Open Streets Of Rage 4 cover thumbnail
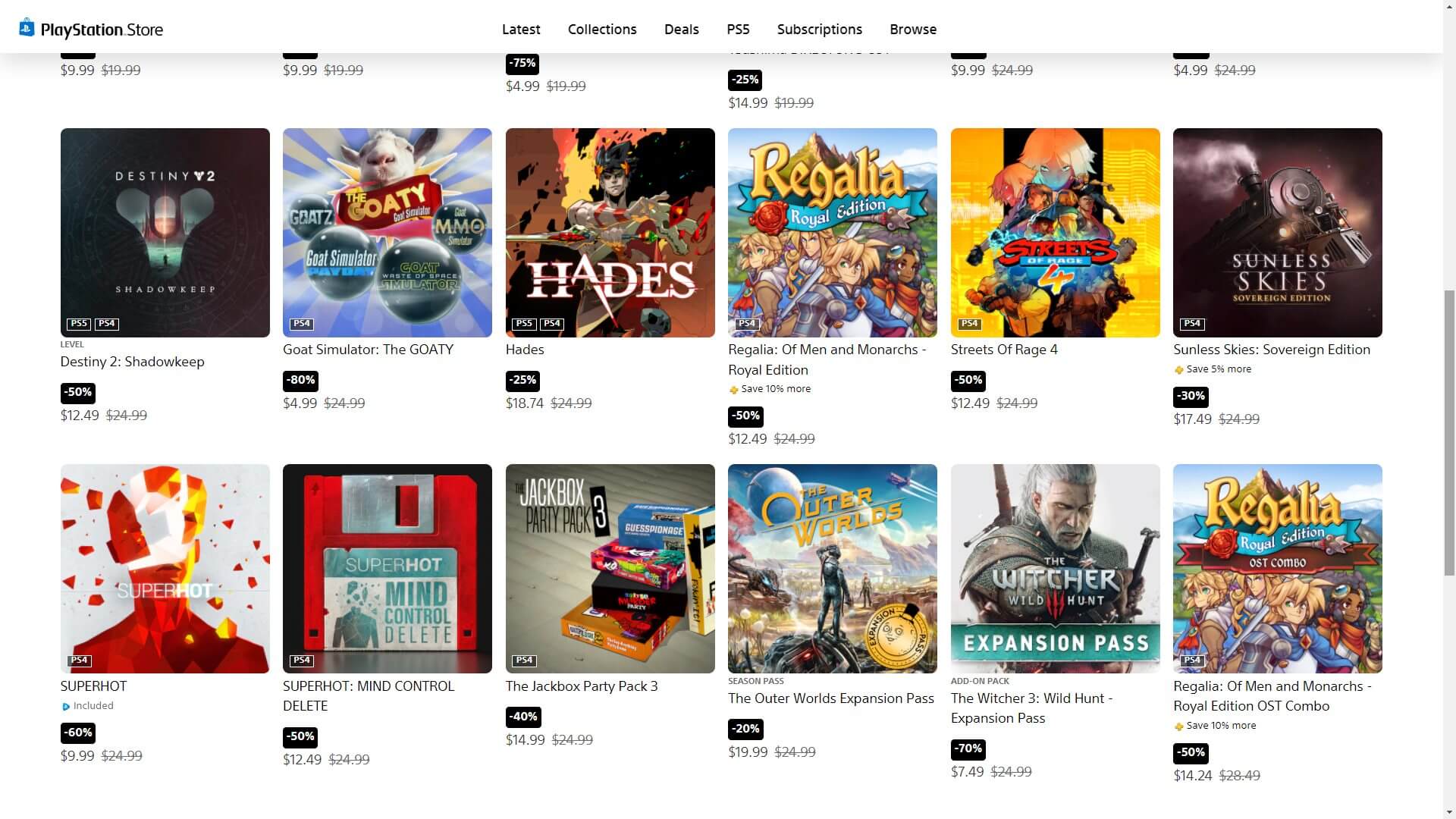 pyautogui.click(x=1055, y=233)
